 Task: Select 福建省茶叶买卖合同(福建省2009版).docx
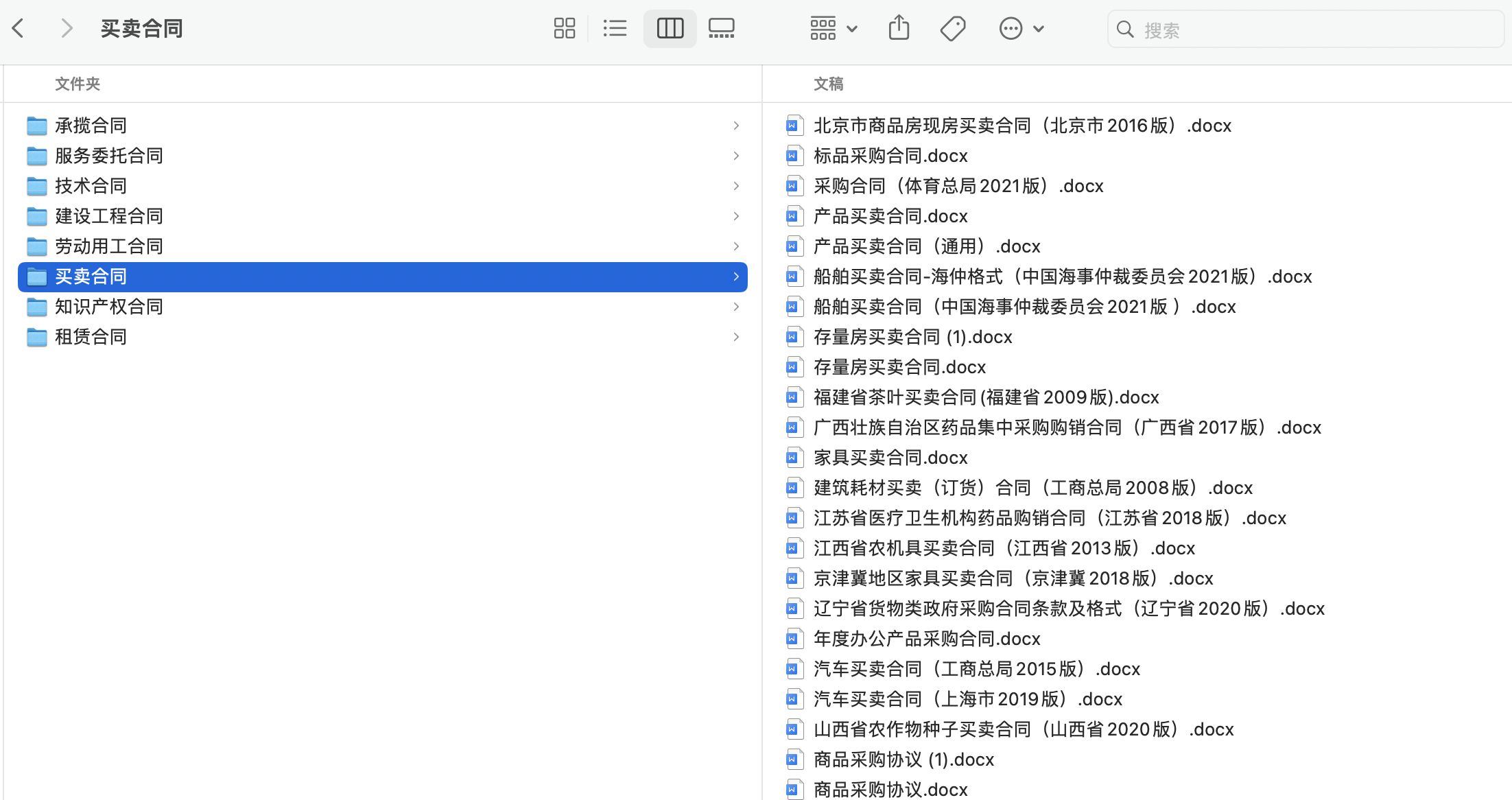point(987,397)
